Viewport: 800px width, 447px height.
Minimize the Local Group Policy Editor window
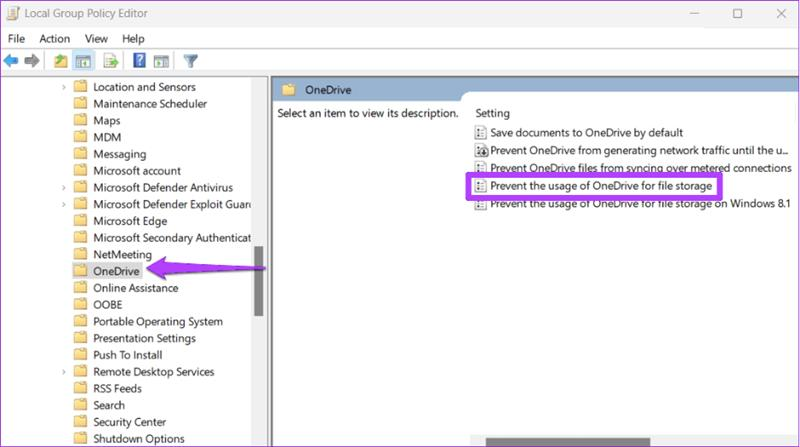(695, 14)
